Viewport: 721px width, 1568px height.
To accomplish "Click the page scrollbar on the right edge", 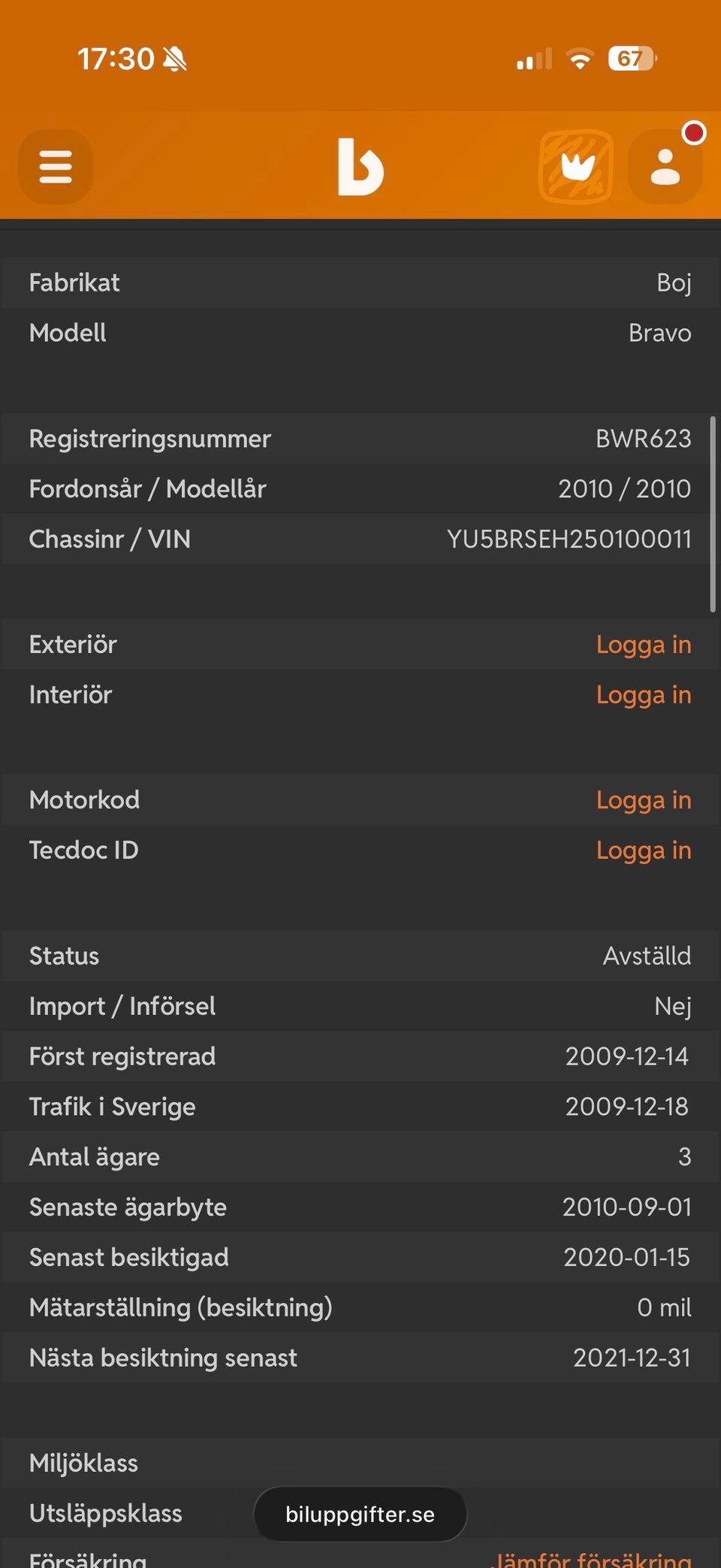I will 713,515.
